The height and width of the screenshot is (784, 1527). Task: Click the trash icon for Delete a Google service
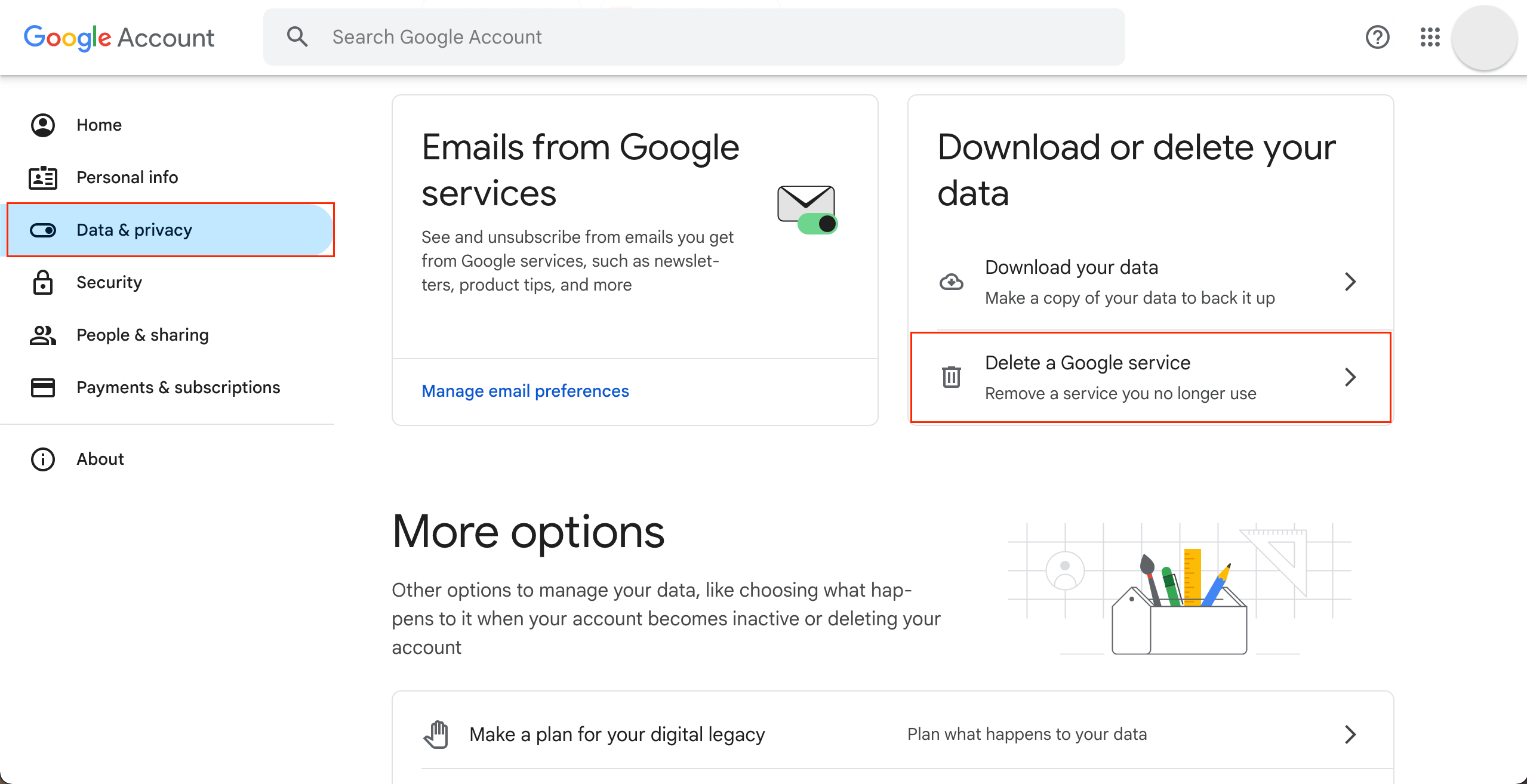click(x=950, y=377)
